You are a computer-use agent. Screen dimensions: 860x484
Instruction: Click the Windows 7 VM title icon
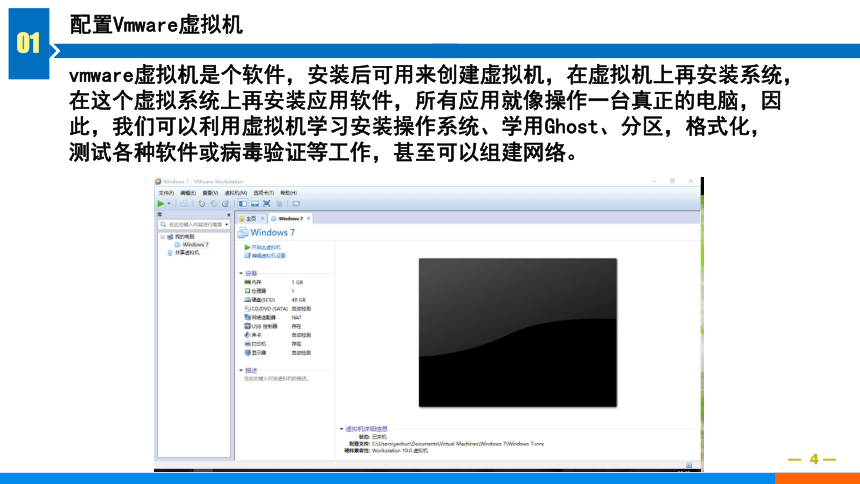tap(242, 232)
